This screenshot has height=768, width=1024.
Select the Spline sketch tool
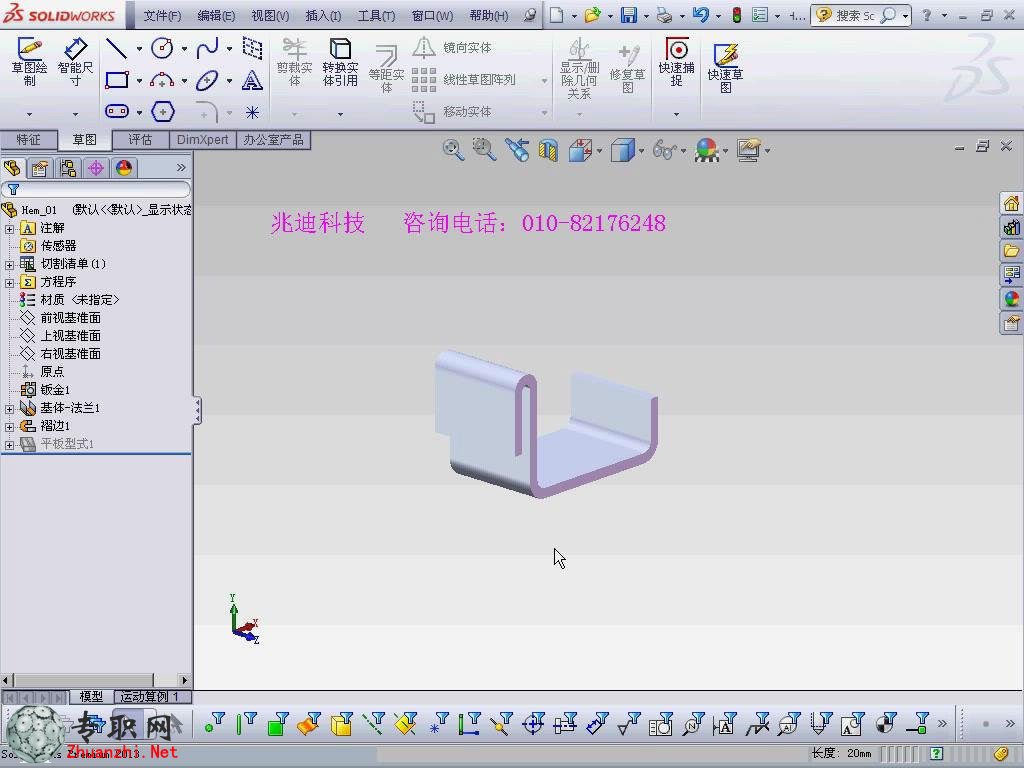pos(207,48)
